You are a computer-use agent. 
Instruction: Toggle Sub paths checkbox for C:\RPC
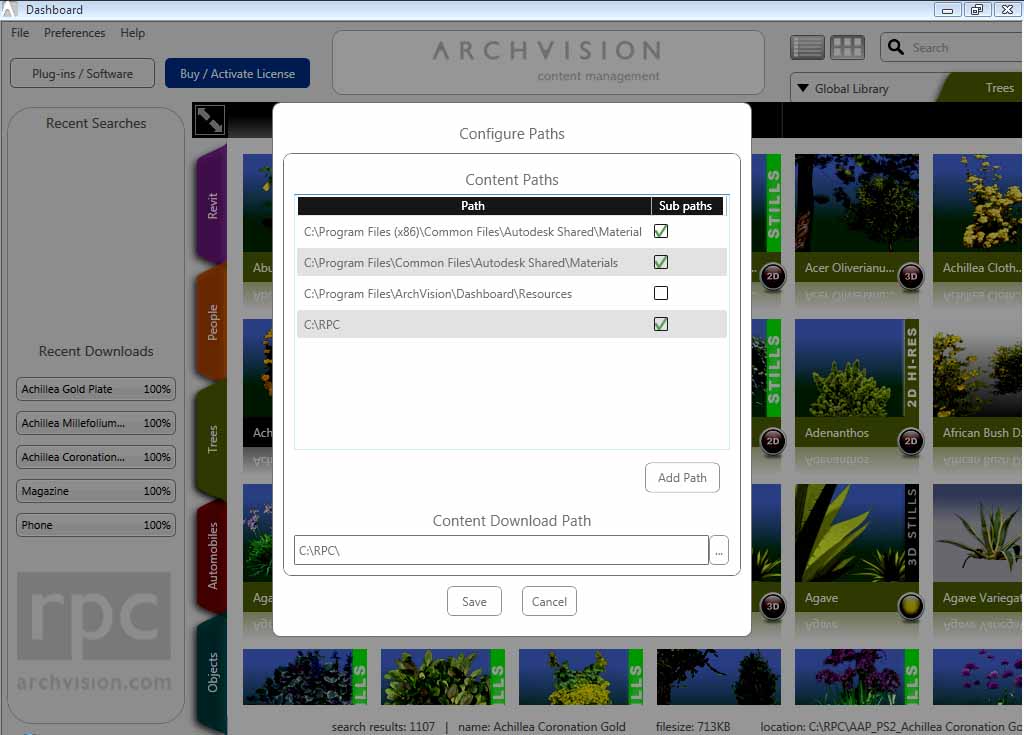point(660,324)
